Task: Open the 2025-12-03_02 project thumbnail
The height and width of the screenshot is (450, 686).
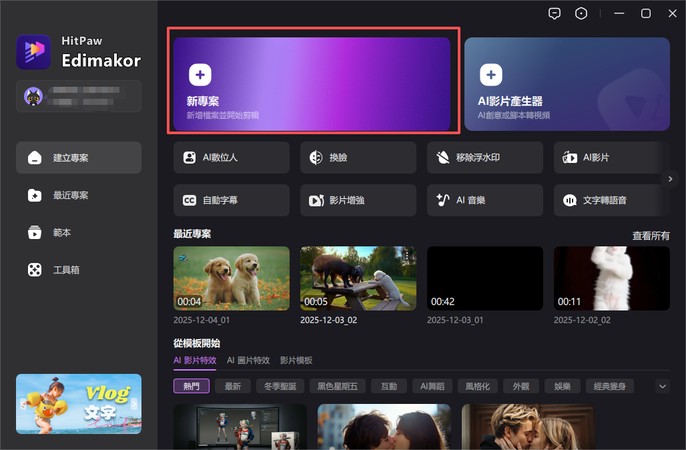Action: point(358,278)
